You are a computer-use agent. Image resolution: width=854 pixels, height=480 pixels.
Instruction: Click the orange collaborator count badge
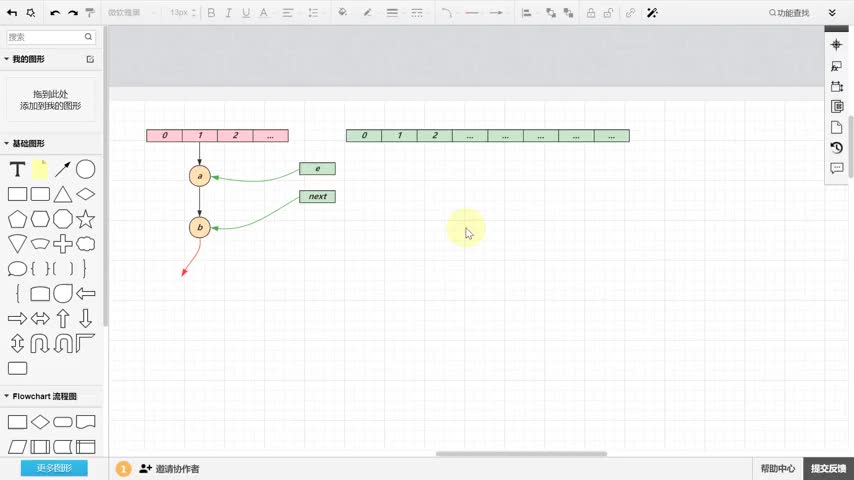(124, 469)
